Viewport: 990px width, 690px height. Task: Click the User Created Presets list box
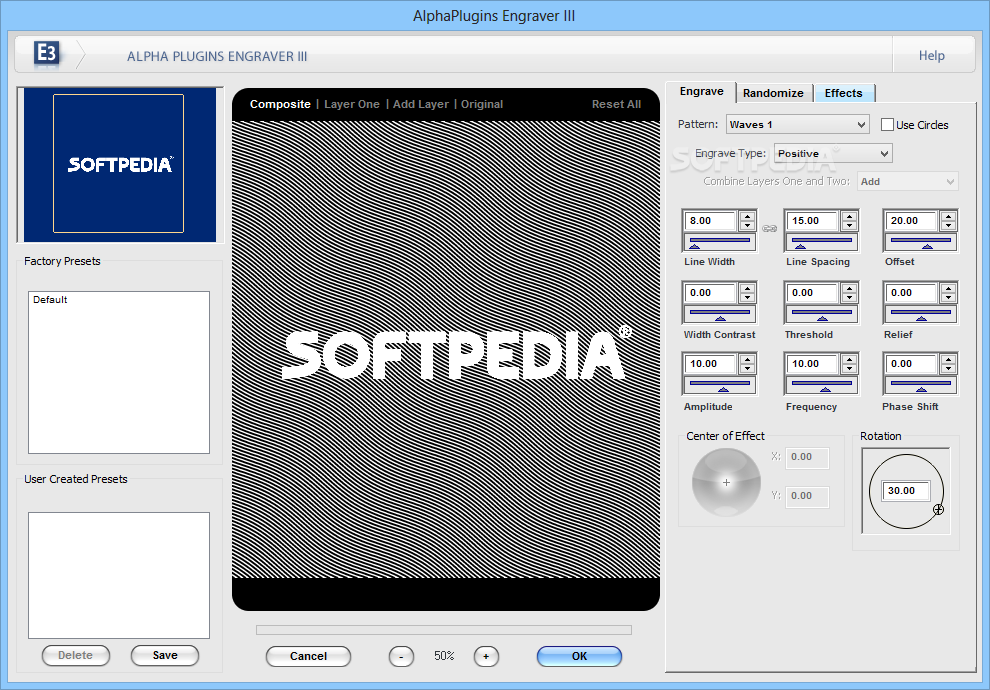119,575
